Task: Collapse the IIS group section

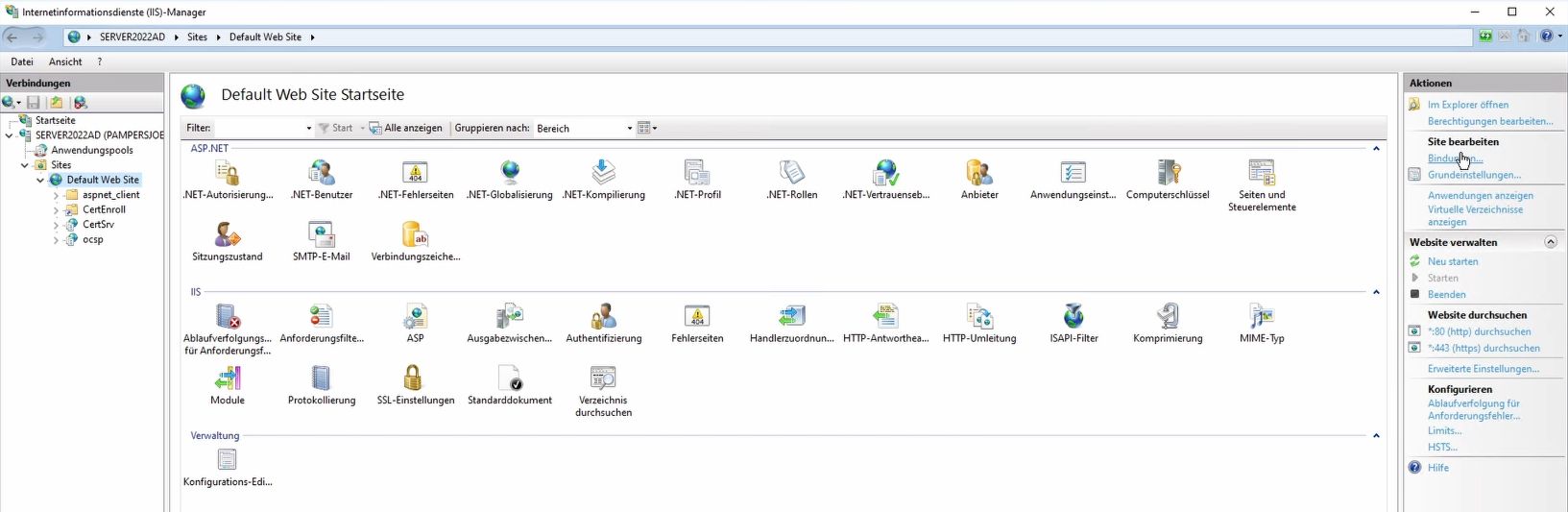Action: 1376,292
